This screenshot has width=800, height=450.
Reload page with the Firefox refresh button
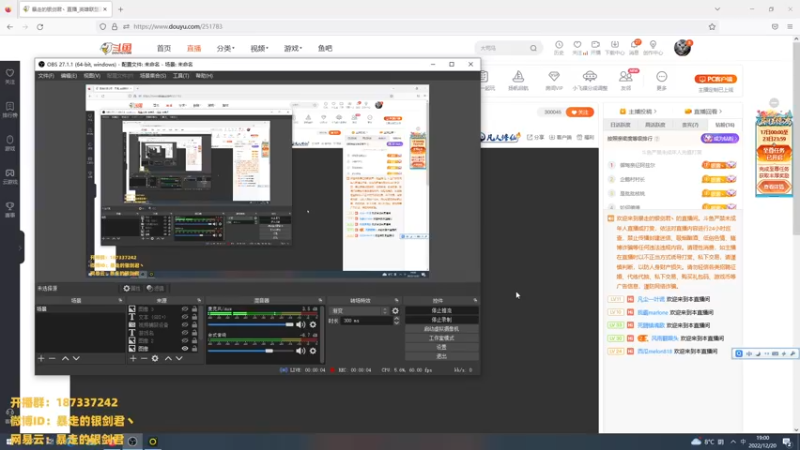coord(40,27)
